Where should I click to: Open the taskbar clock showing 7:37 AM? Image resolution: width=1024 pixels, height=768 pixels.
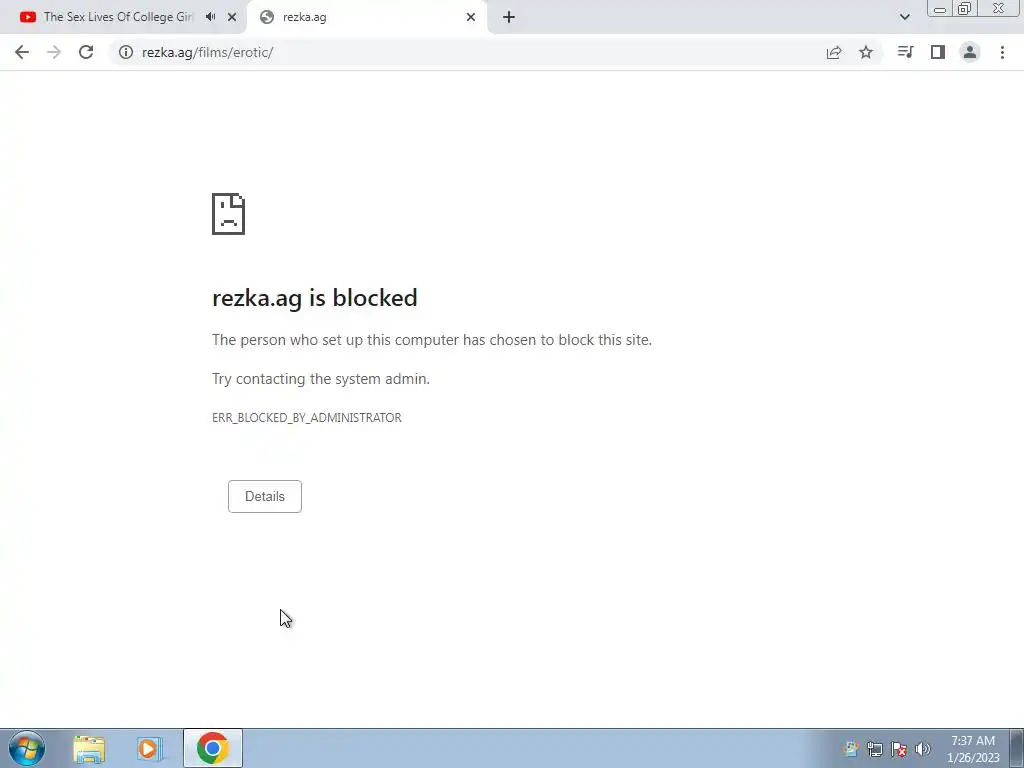click(x=973, y=749)
